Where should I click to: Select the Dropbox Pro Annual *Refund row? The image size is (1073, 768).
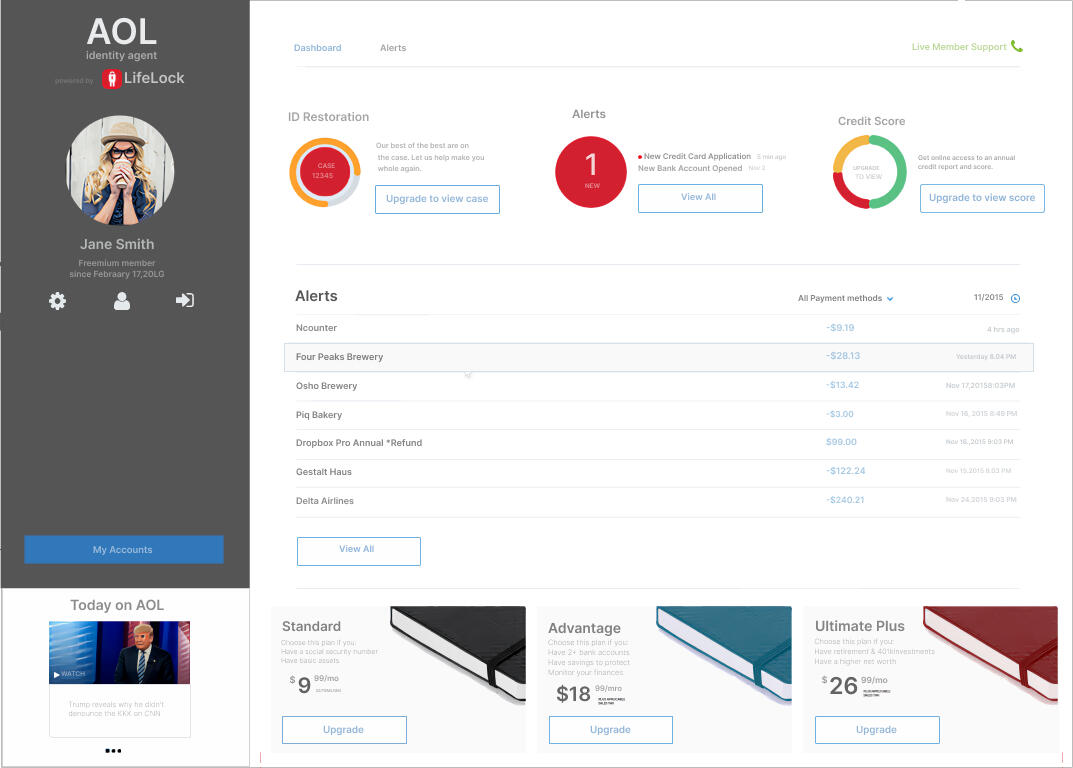[658, 444]
